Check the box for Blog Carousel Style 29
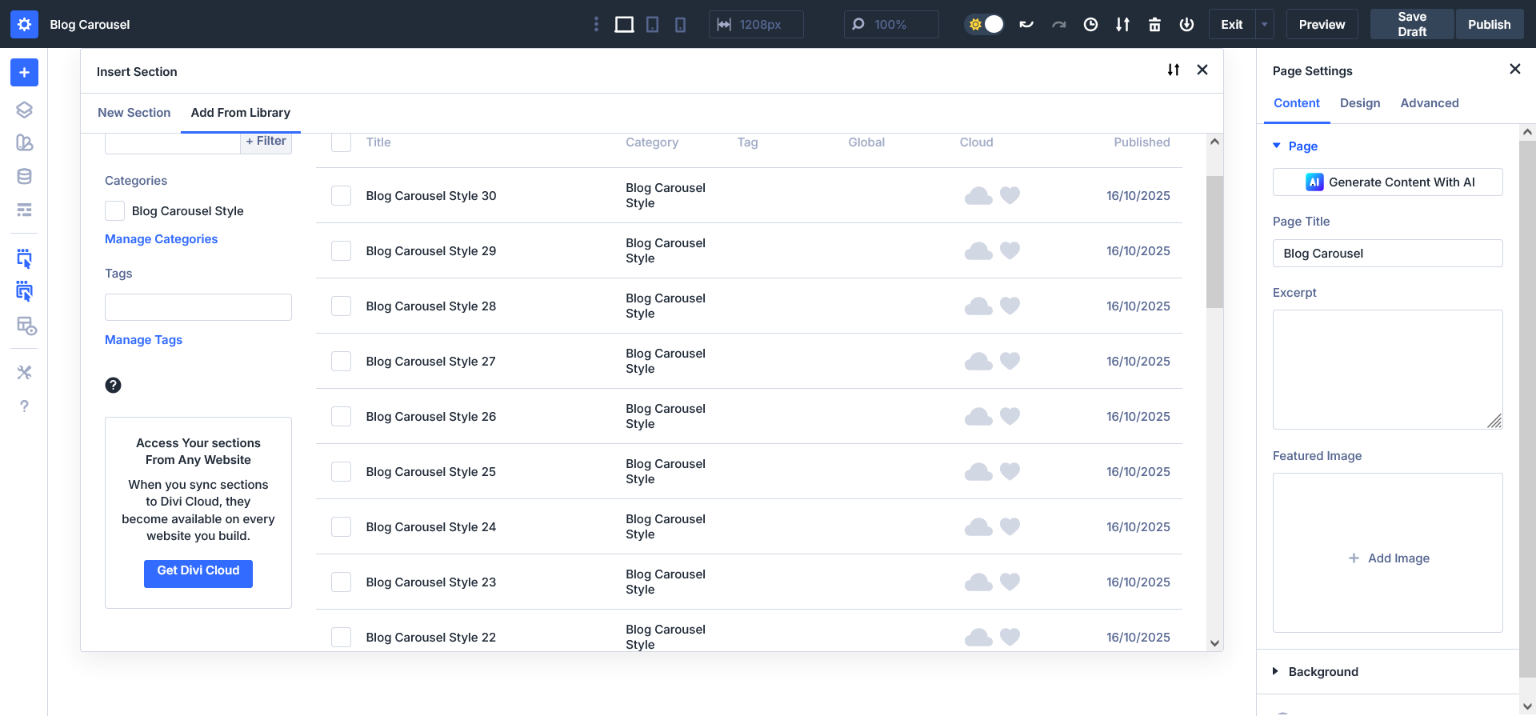This screenshot has width=1536, height=716. tap(341, 251)
